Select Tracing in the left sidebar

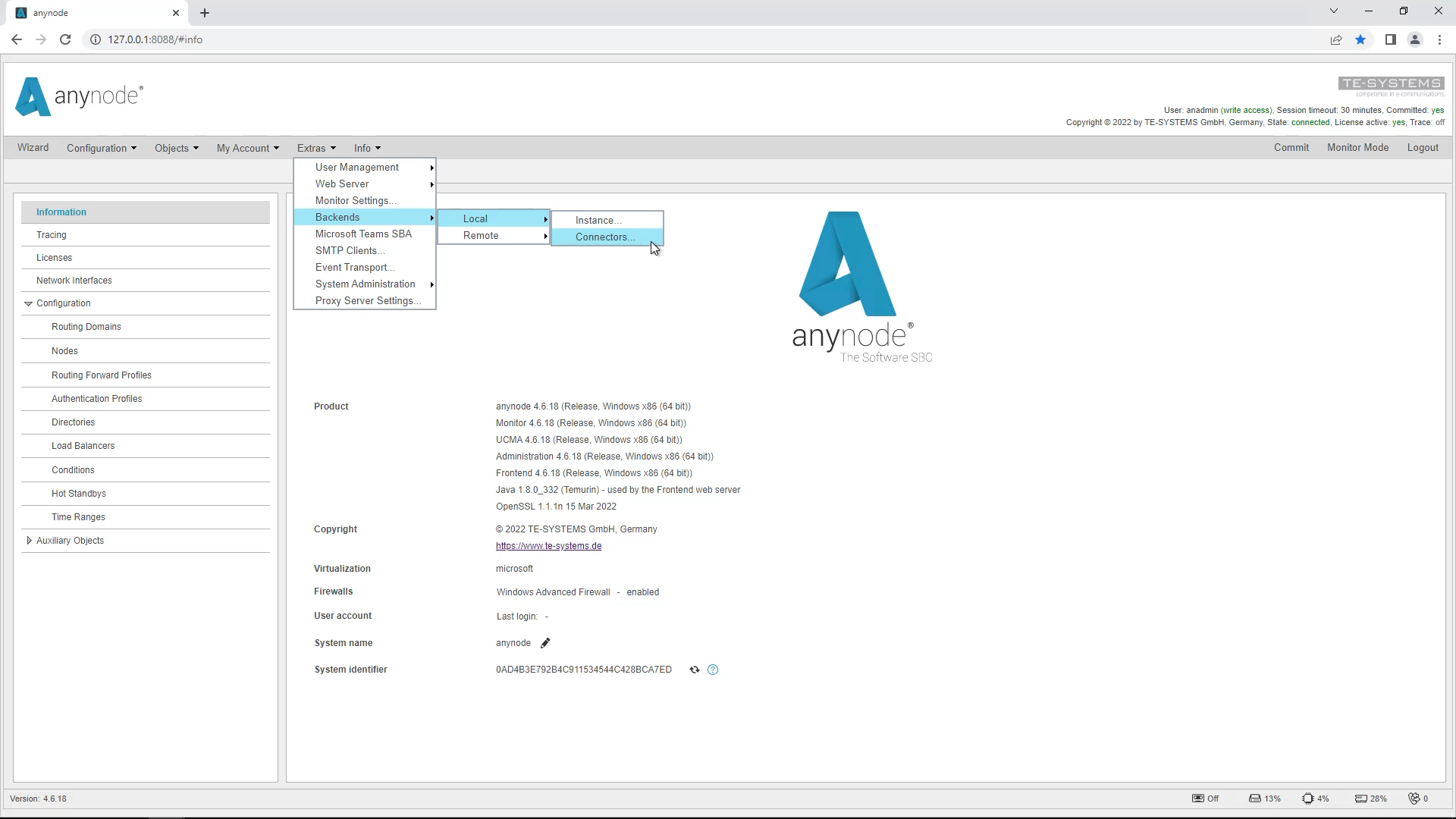(146, 235)
